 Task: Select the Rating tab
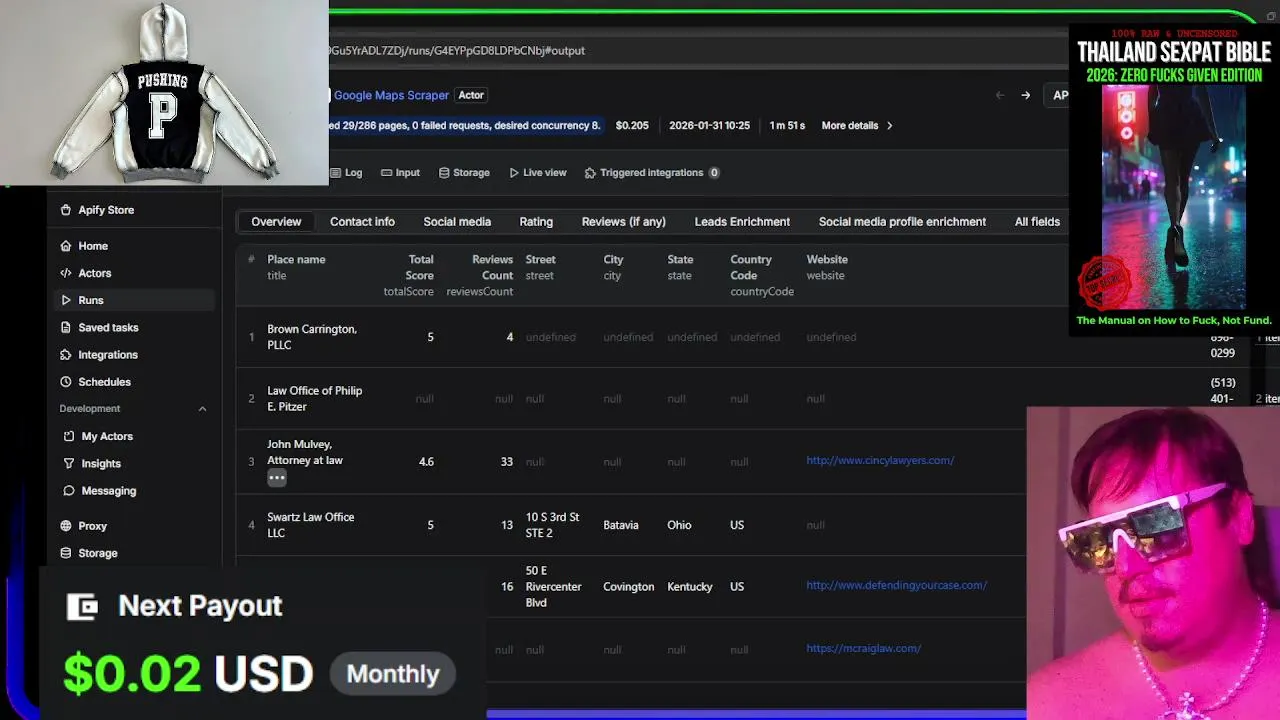[536, 222]
